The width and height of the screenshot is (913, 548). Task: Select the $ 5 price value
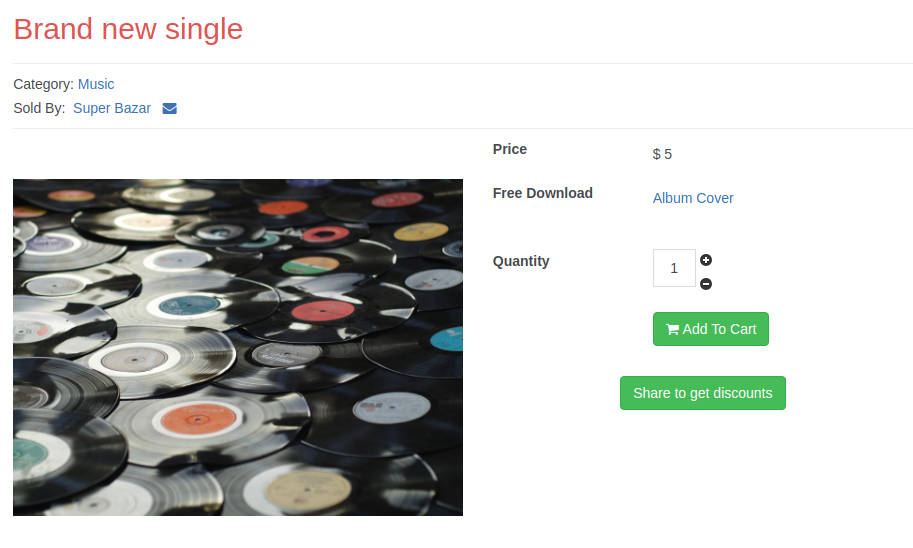point(662,154)
